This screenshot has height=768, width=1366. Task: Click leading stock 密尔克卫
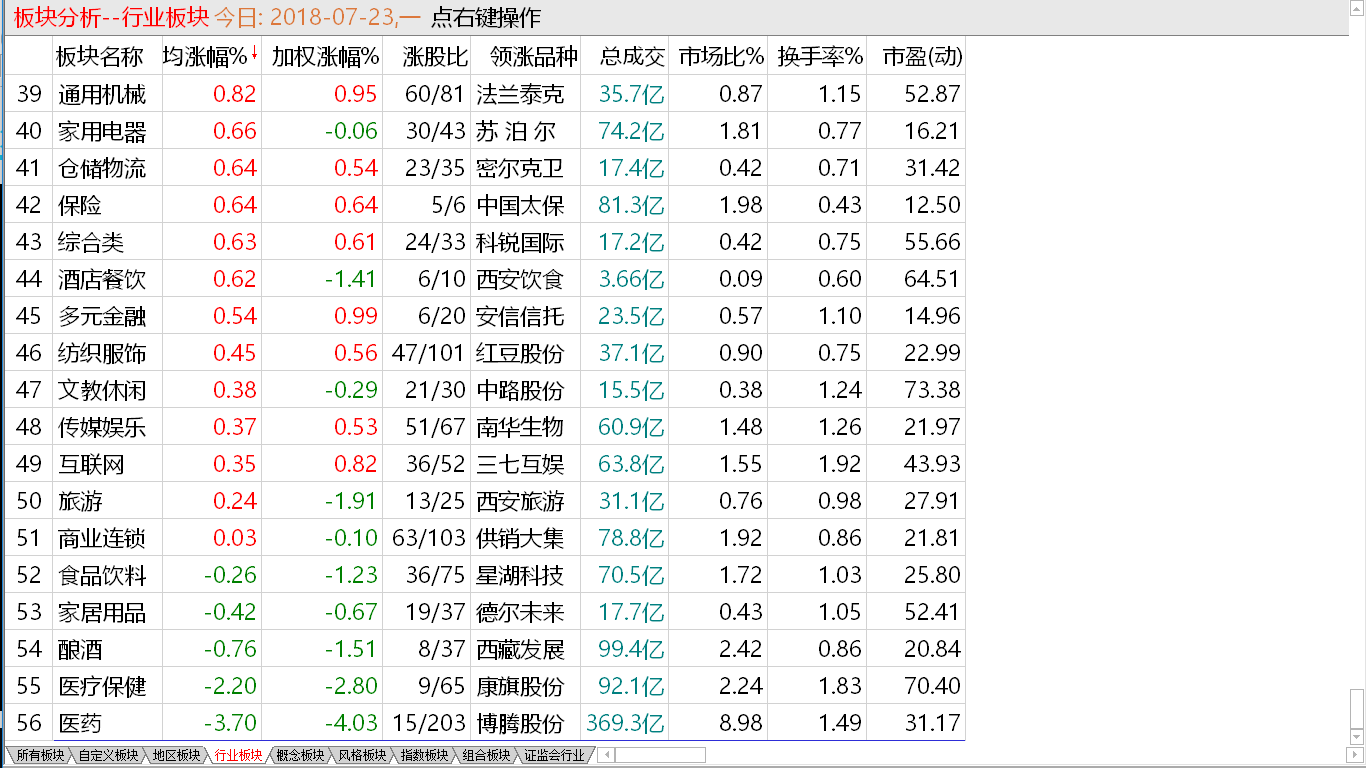tap(520, 168)
